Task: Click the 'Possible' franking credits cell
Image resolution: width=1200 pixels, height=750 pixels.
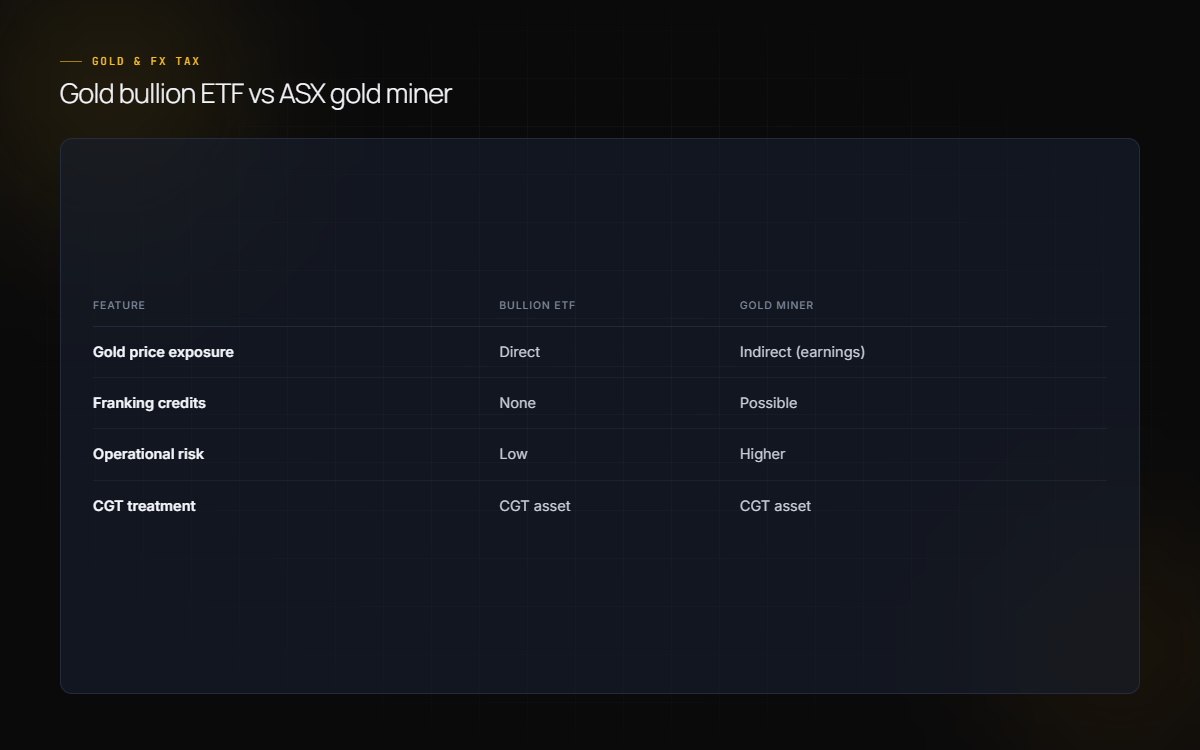Action: tap(768, 403)
